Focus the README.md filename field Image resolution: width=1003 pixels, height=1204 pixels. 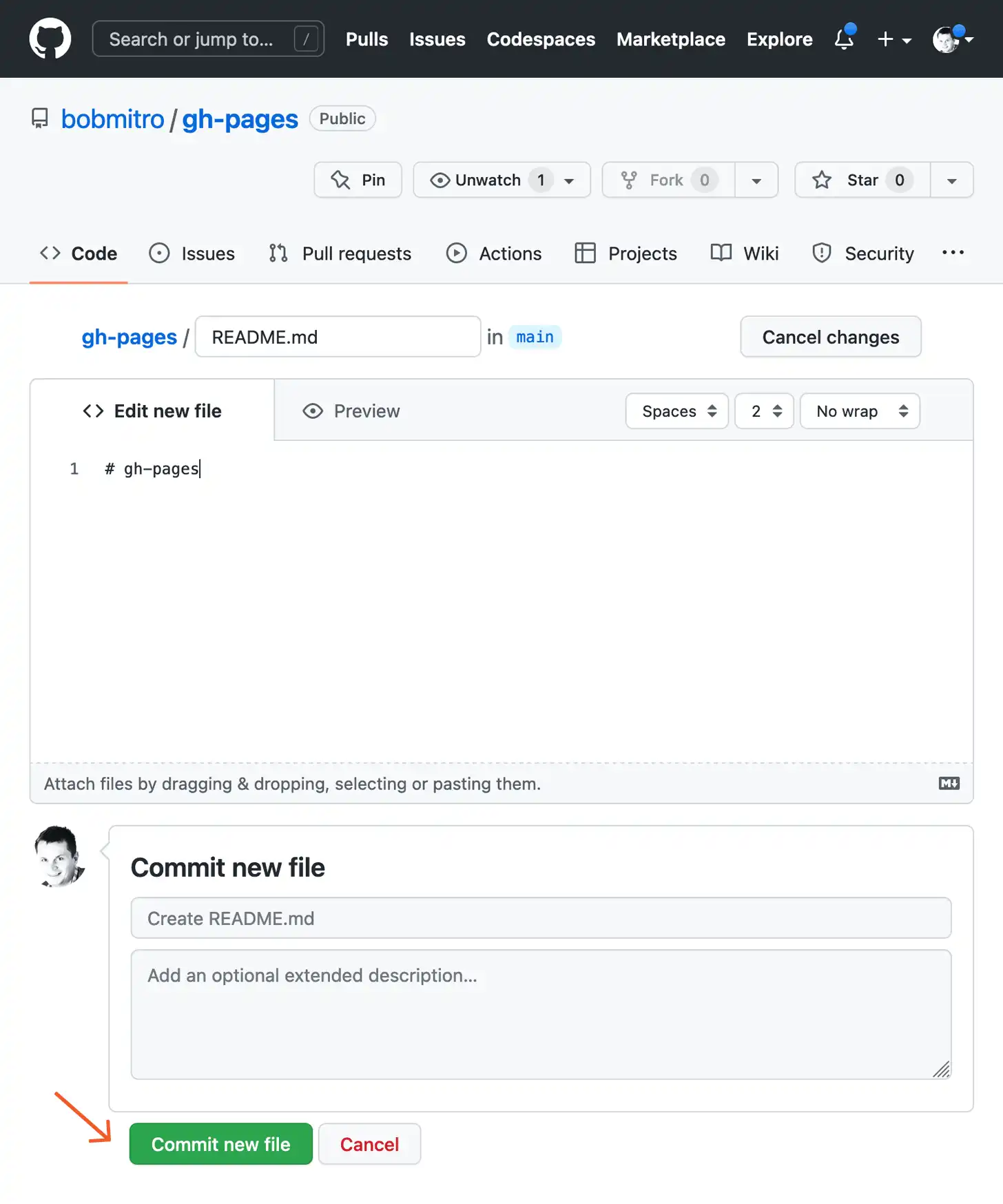[x=338, y=337]
